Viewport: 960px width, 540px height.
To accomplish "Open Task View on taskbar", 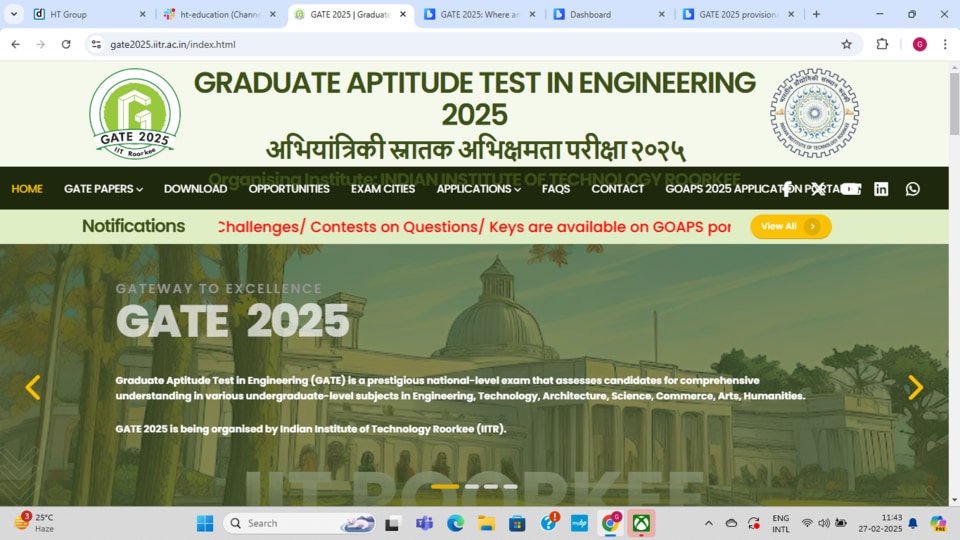I will pos(392,523).
